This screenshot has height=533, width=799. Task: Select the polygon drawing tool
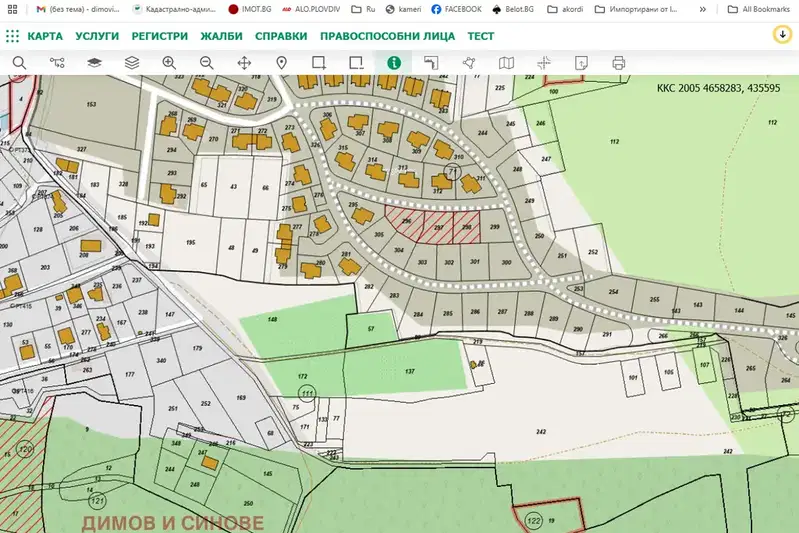[469, 63]
